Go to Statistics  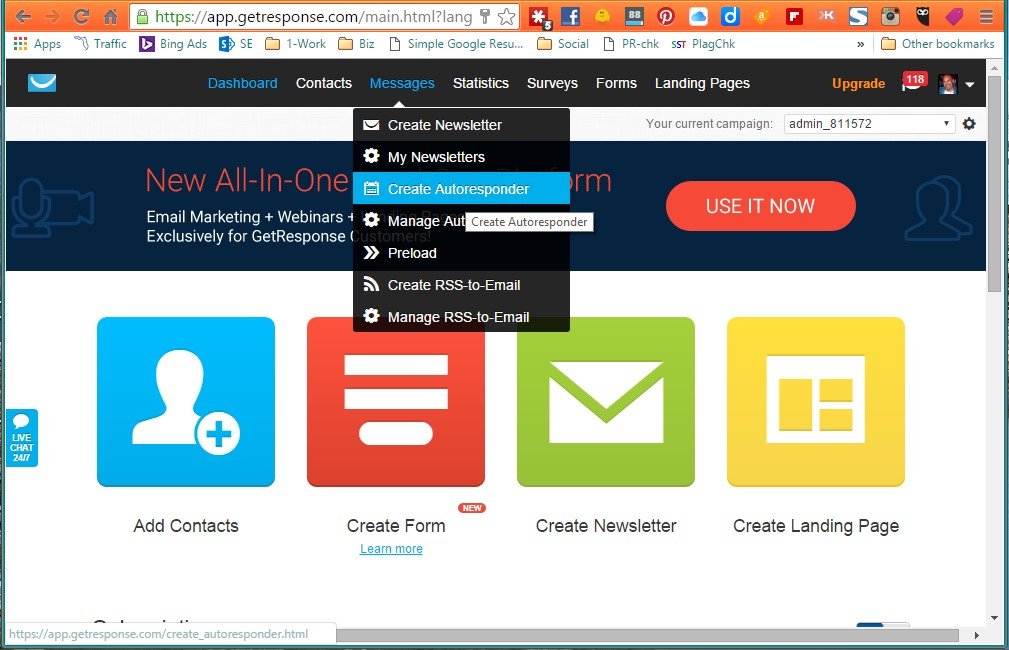coord(481,83)
